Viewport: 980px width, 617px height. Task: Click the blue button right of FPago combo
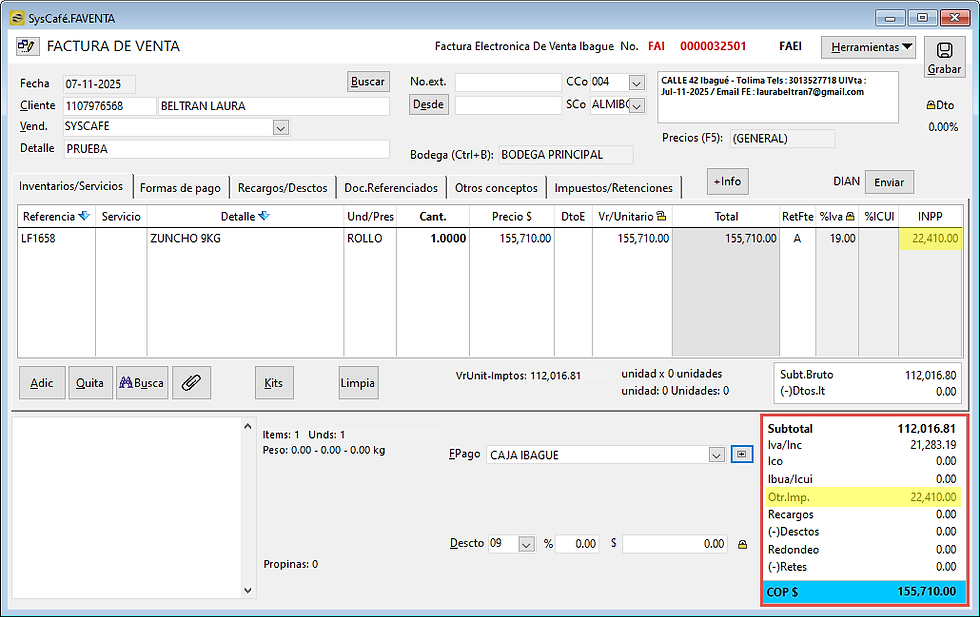click(x=741, y=454)
